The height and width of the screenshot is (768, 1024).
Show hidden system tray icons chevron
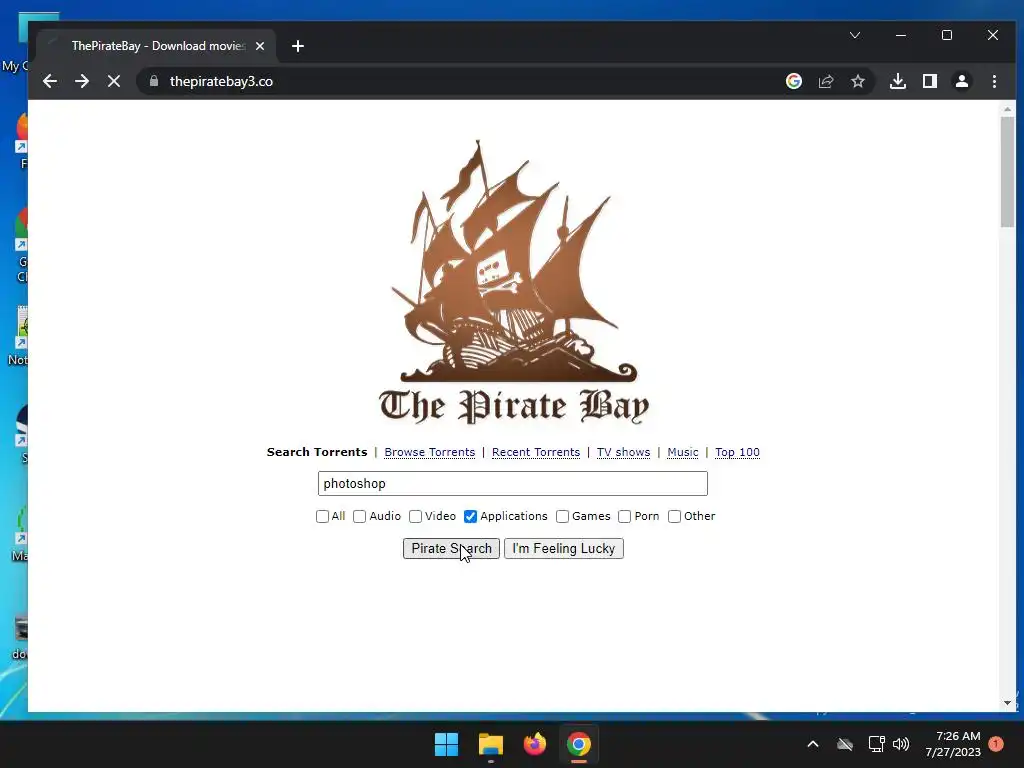tap(813, 744)
